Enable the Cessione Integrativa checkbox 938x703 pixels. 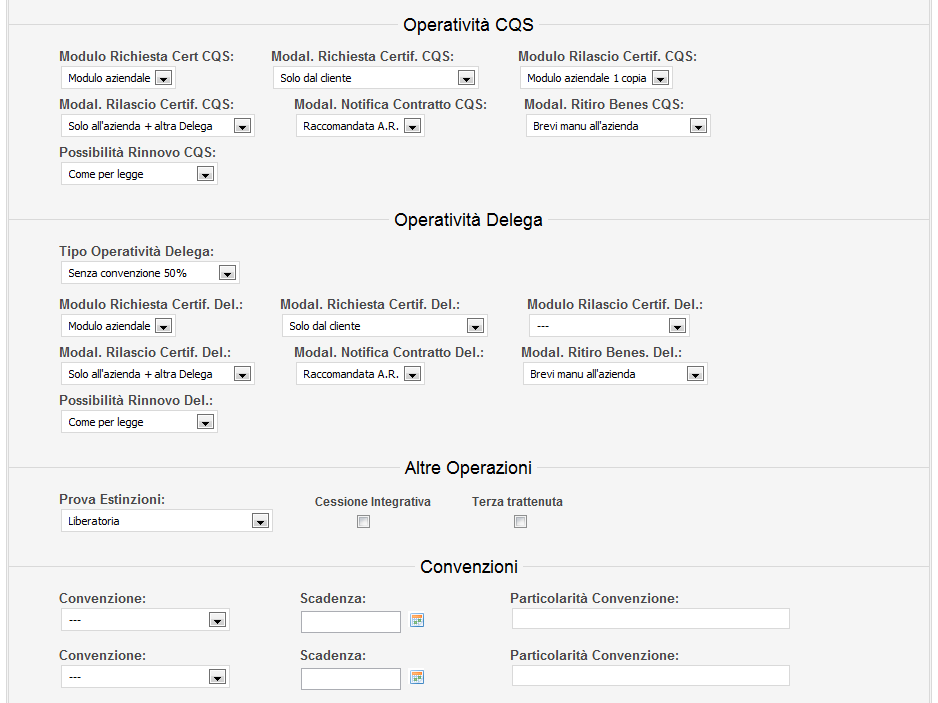pos(363,522)
